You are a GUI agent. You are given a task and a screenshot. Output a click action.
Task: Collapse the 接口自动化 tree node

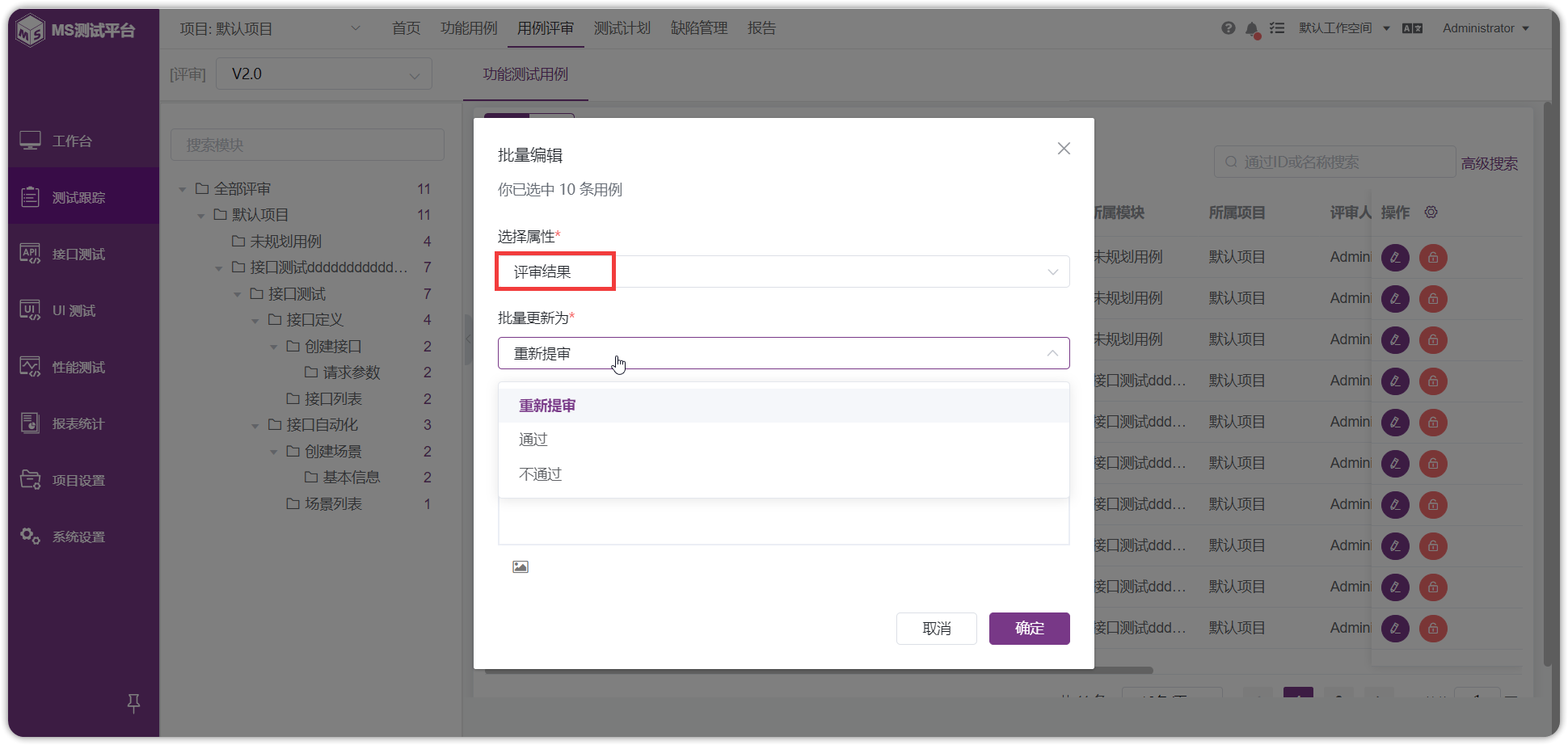point(255,425)
